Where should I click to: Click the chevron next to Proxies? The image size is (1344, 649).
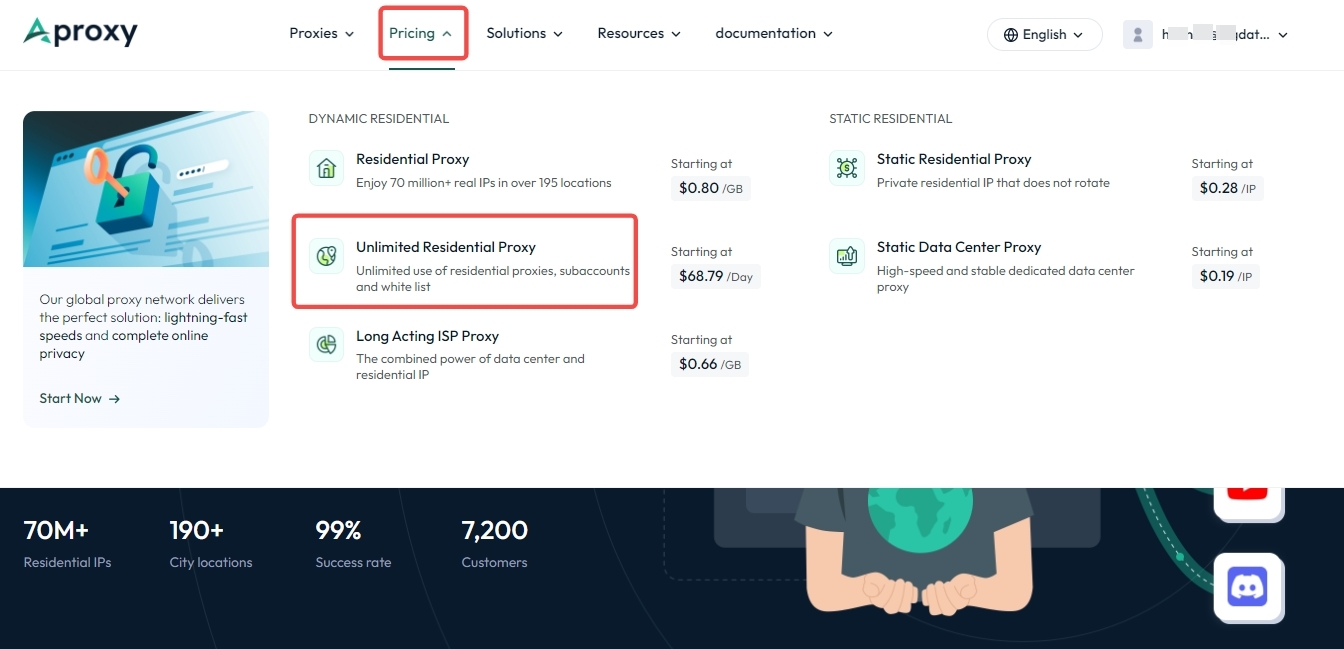point(349,34)
